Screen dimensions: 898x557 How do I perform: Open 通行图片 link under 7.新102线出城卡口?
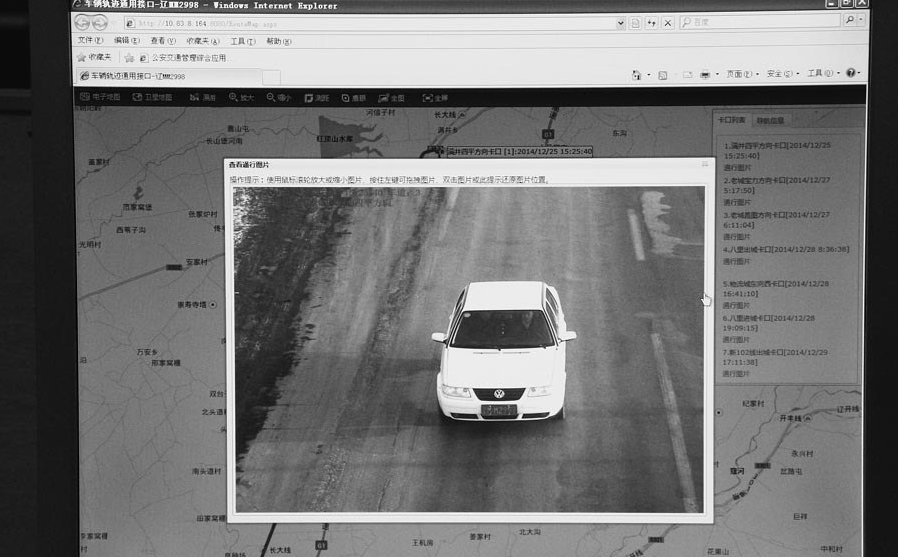(x=736, y=374)
